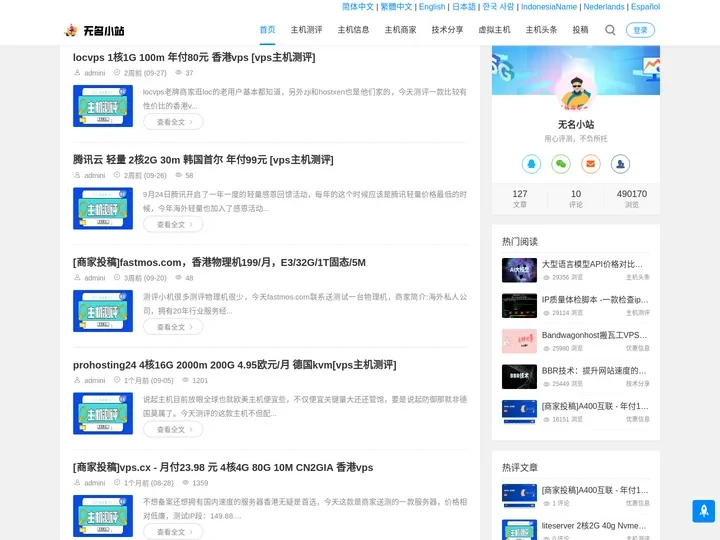Open hot read IP质量体检脚本
Screen dimensions: 720x540
click(x=595, y=299)
